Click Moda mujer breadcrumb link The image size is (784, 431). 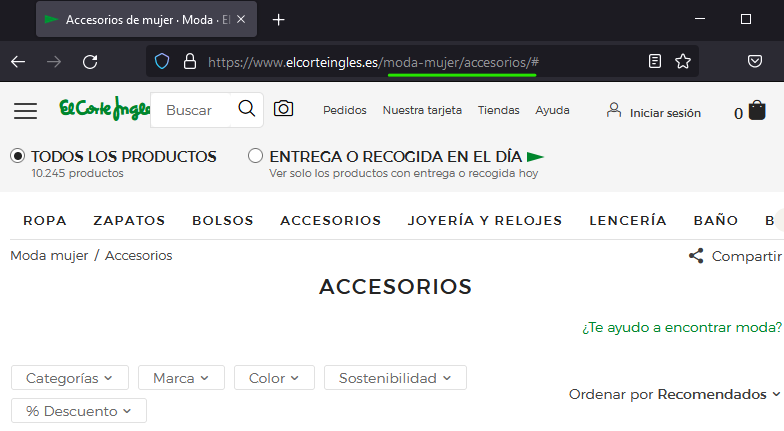point(49,255)
